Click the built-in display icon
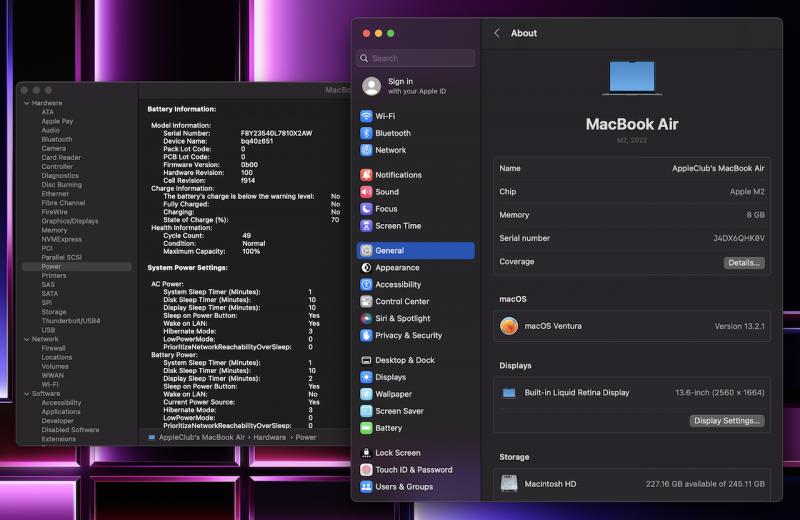The height and width of the screenshot is (520, 800). (509, 392)
